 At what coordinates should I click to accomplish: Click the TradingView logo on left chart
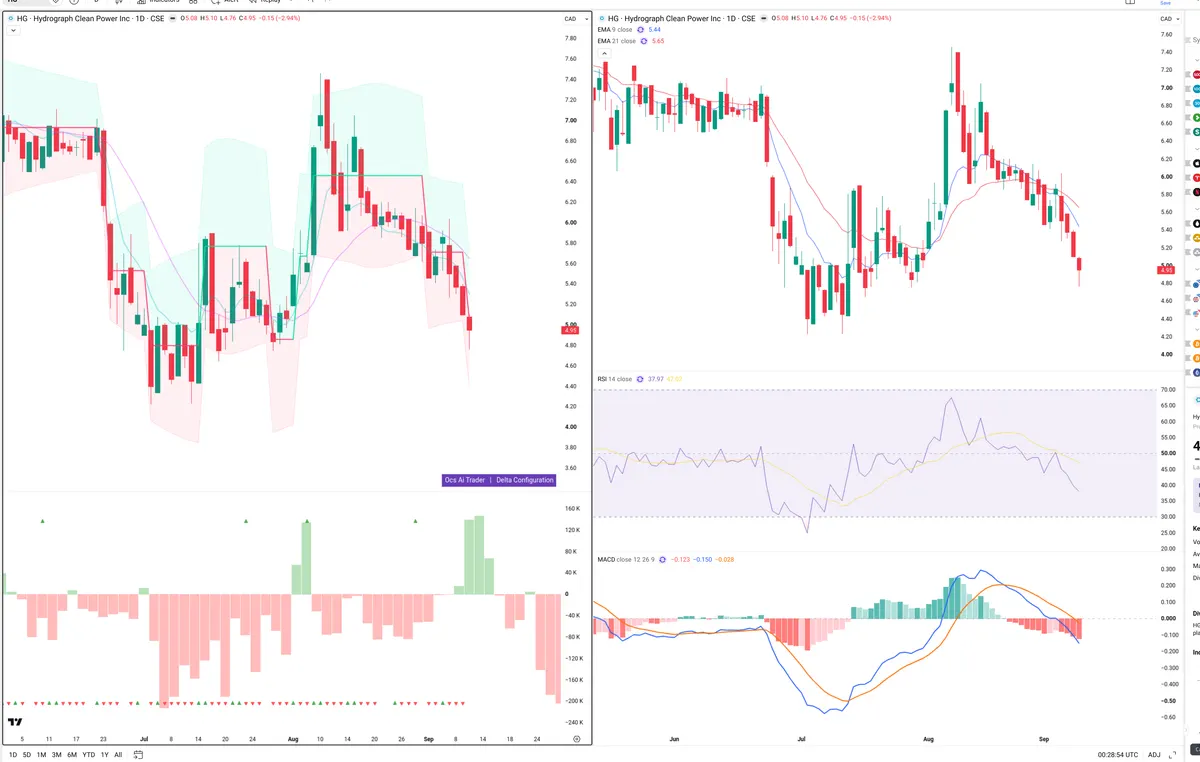click(x=15, y=722)
